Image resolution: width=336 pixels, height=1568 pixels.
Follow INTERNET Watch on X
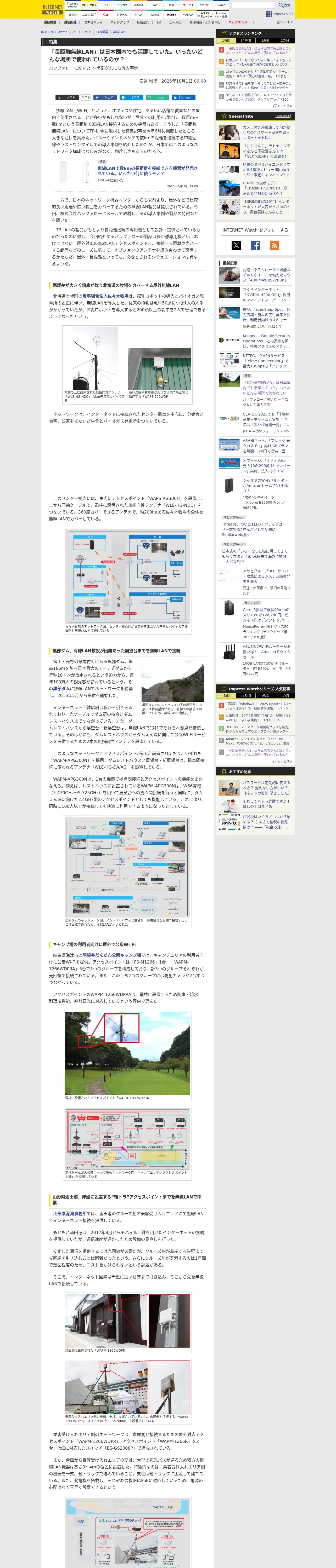tap(236, 245)
